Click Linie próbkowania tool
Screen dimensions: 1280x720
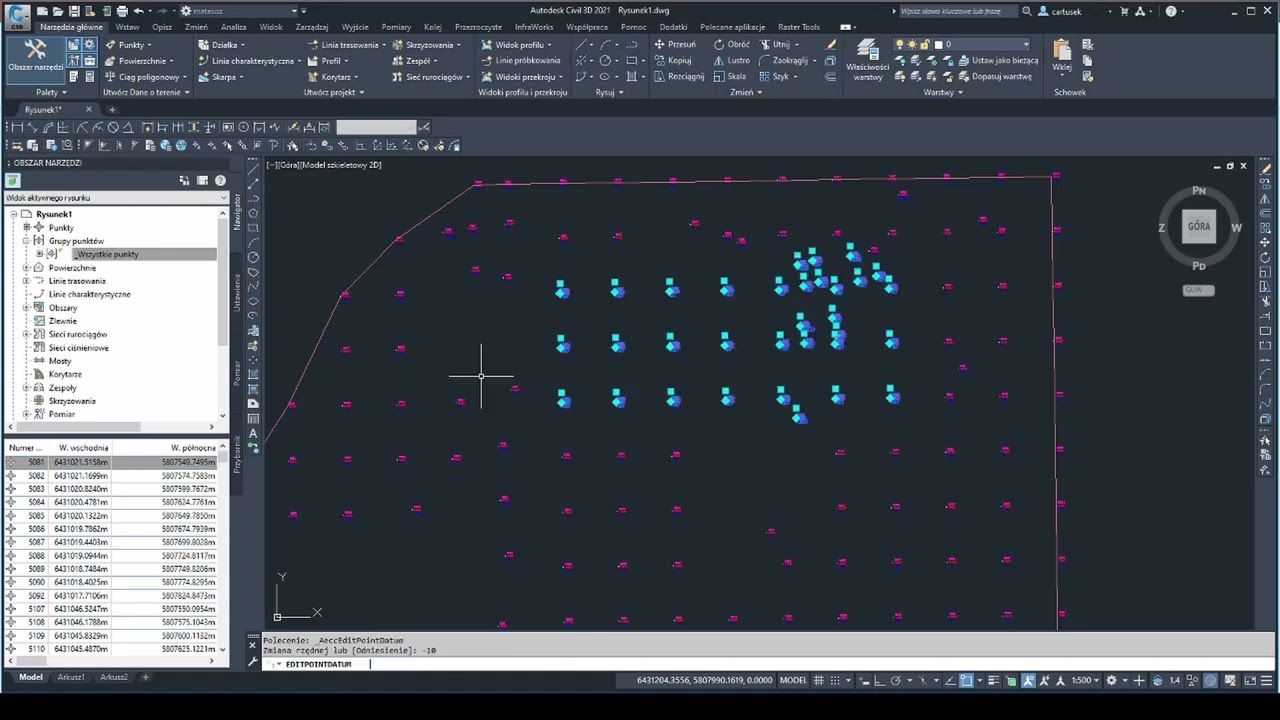coord(520,61)
